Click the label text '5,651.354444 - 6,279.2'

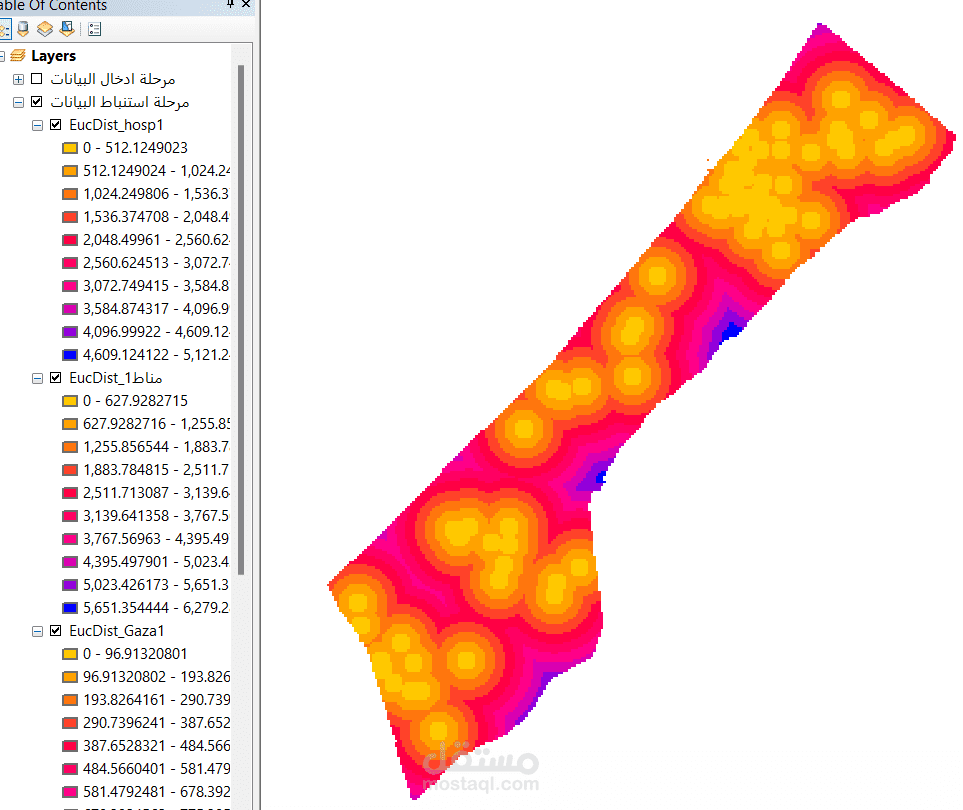157,607
